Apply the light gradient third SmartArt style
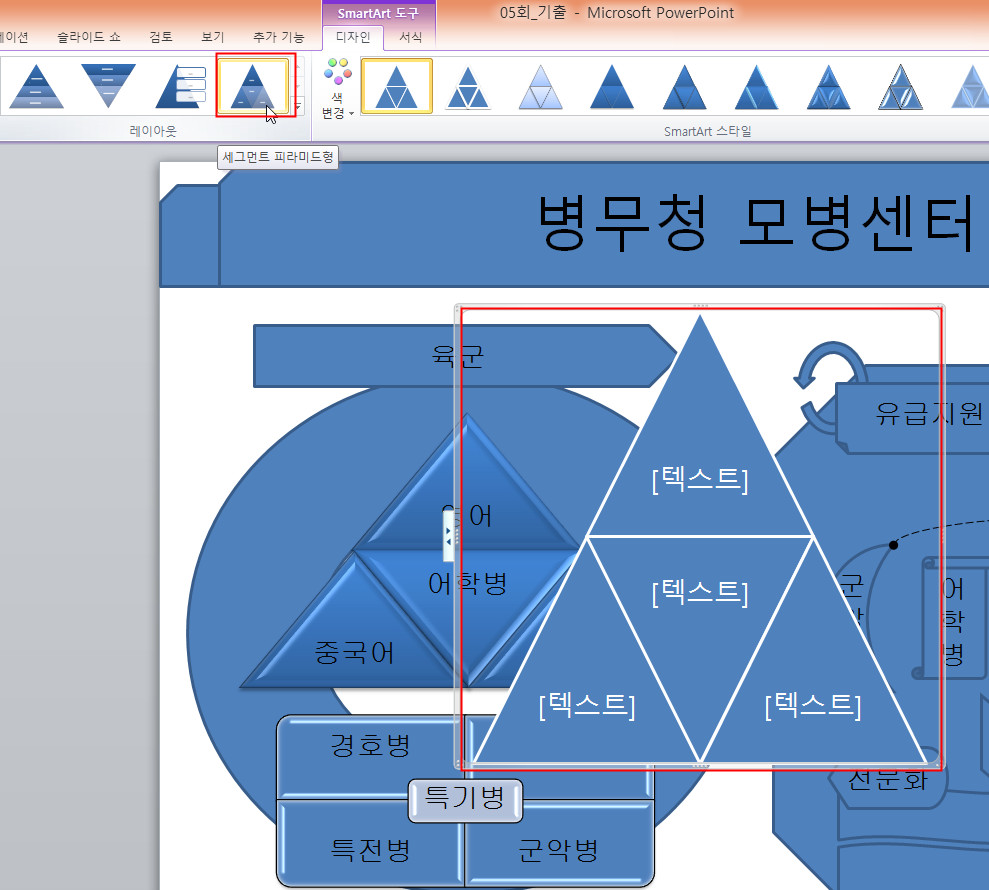Screen dimensions: 989x890 540,87
